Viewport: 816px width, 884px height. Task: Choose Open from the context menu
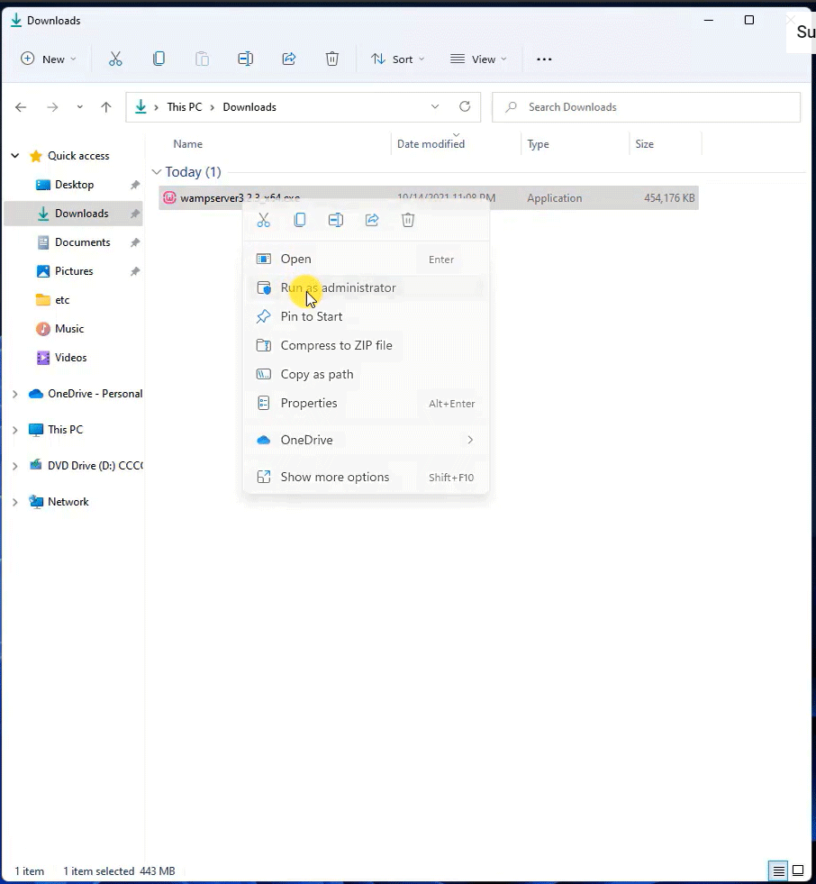[365, 259]
